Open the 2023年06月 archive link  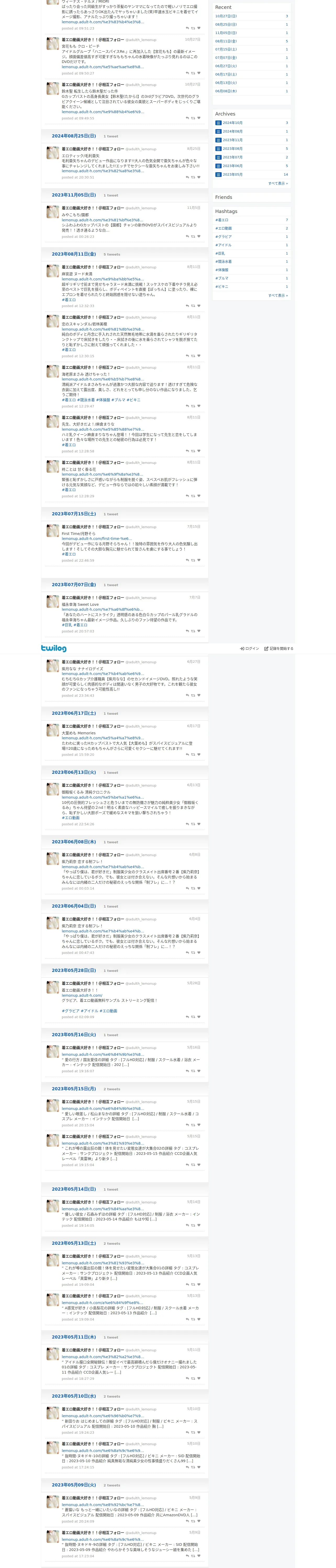232,166
